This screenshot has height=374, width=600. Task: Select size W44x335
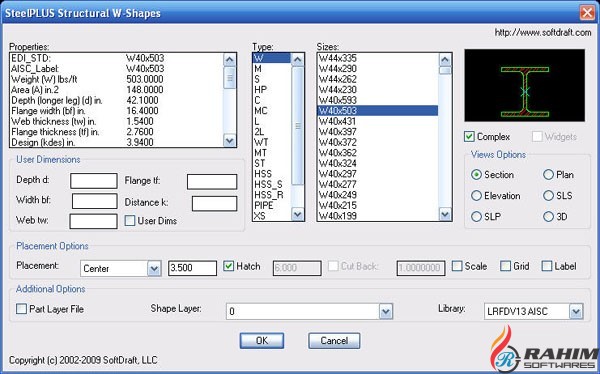(378, 58)
